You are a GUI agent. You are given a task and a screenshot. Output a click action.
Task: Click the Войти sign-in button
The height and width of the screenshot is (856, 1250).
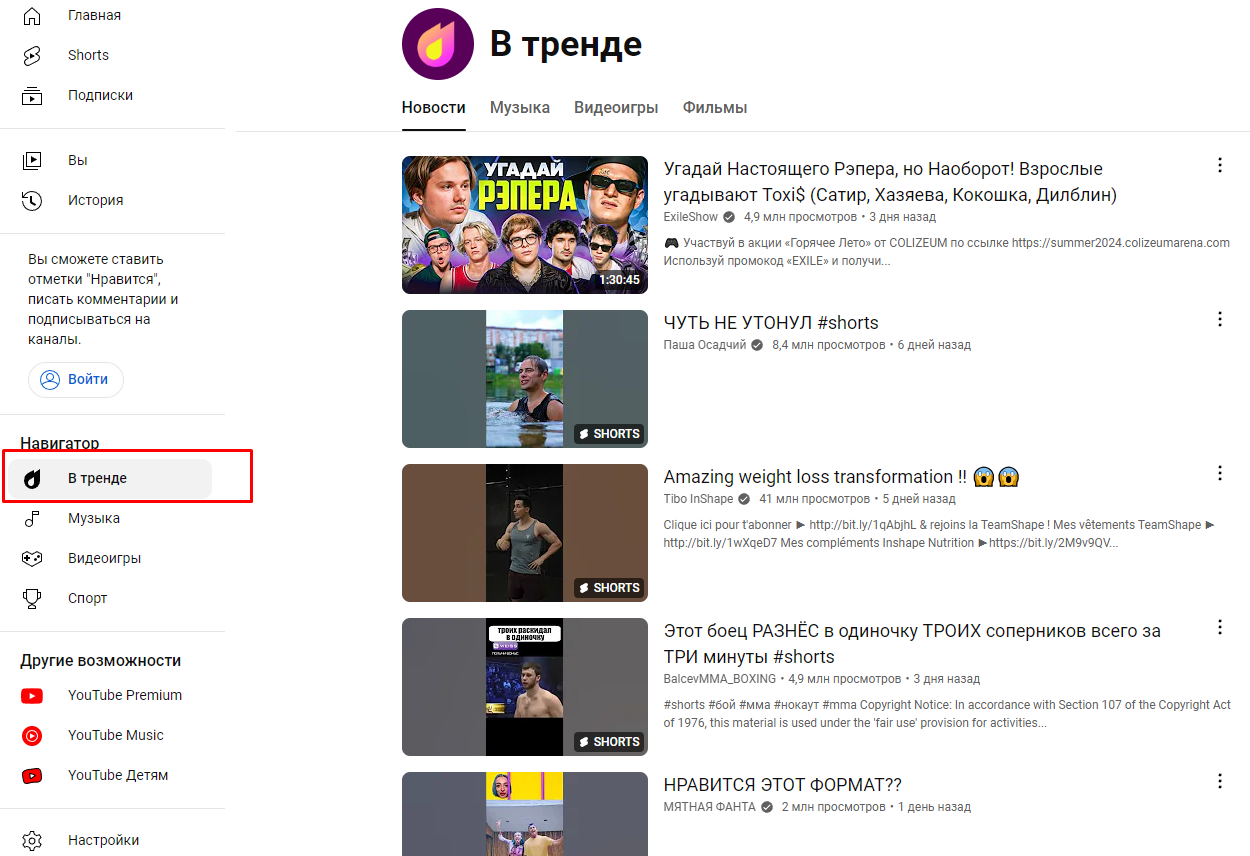(x=75, y=379)
